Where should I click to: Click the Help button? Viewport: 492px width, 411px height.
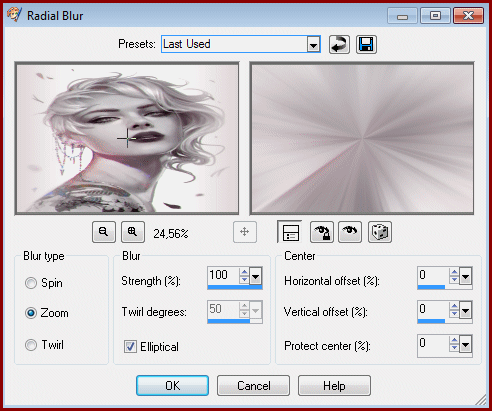tap(334, 386)
